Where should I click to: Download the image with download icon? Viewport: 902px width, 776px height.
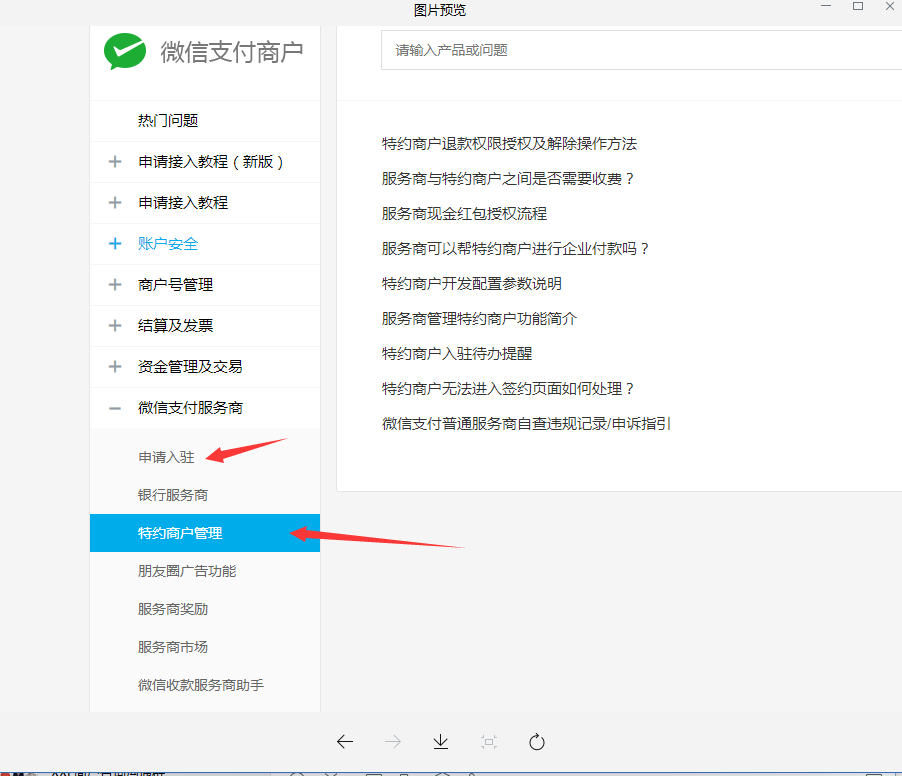pos(441,741)
